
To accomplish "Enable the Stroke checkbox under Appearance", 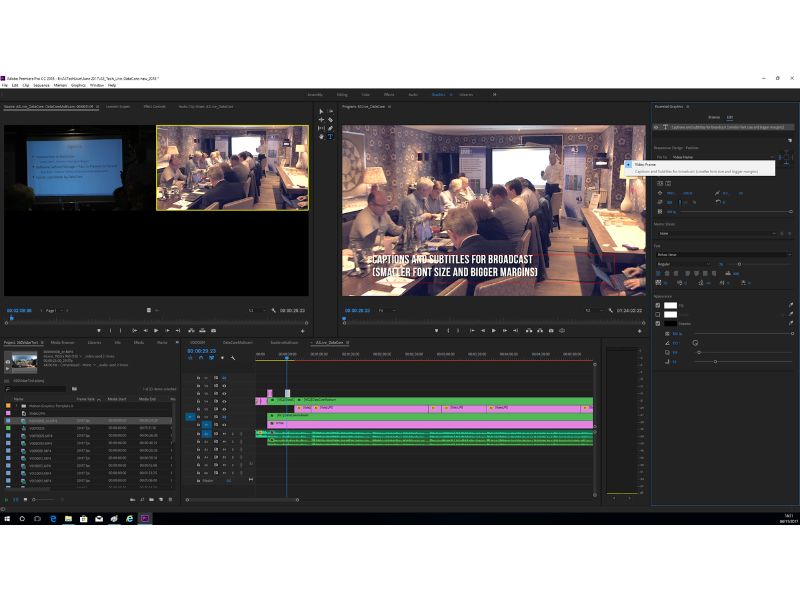I will (658, 314).
